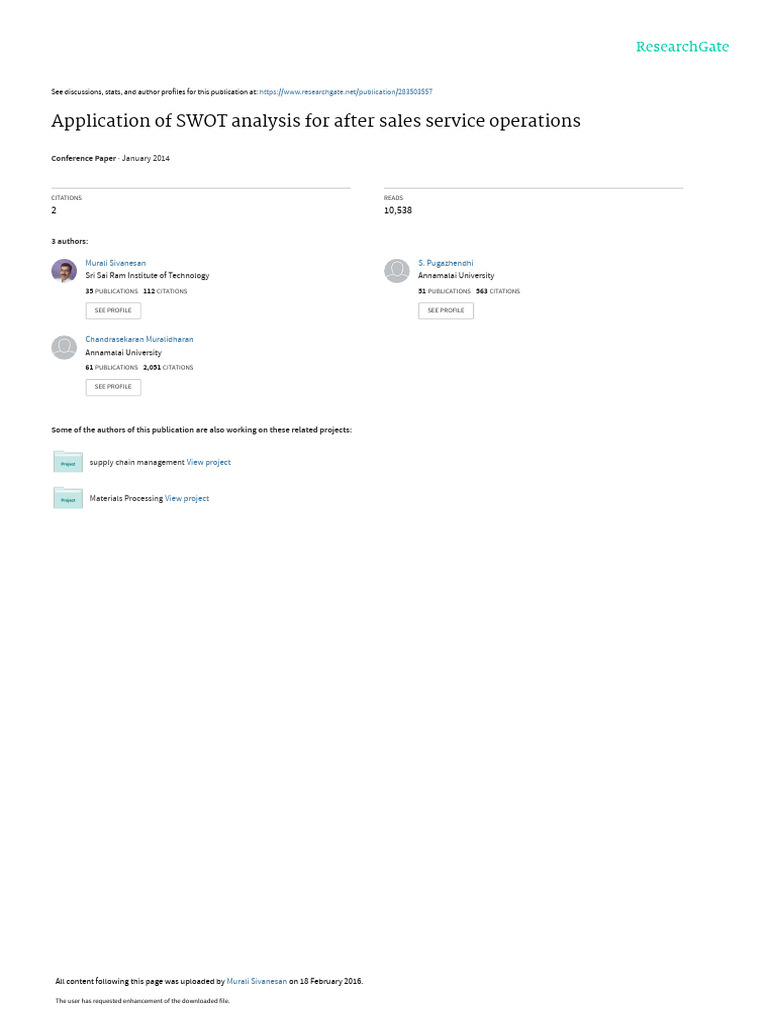Screen dimensions: 768x1024
Task: Click See Profile under Murali Sivanesan
Action: click(113, 310)
